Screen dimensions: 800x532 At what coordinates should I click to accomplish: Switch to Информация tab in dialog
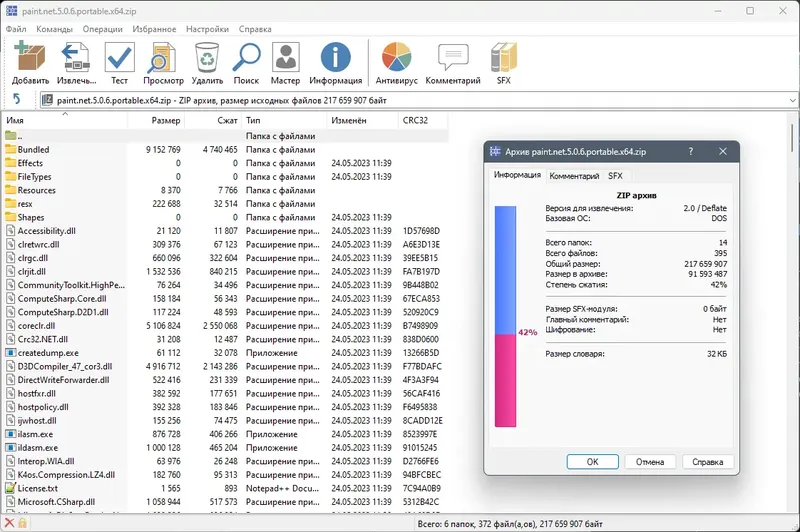click(517, 175)
